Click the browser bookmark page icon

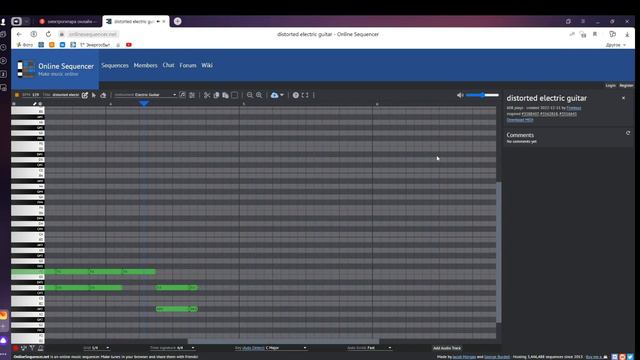coord(595,34)
